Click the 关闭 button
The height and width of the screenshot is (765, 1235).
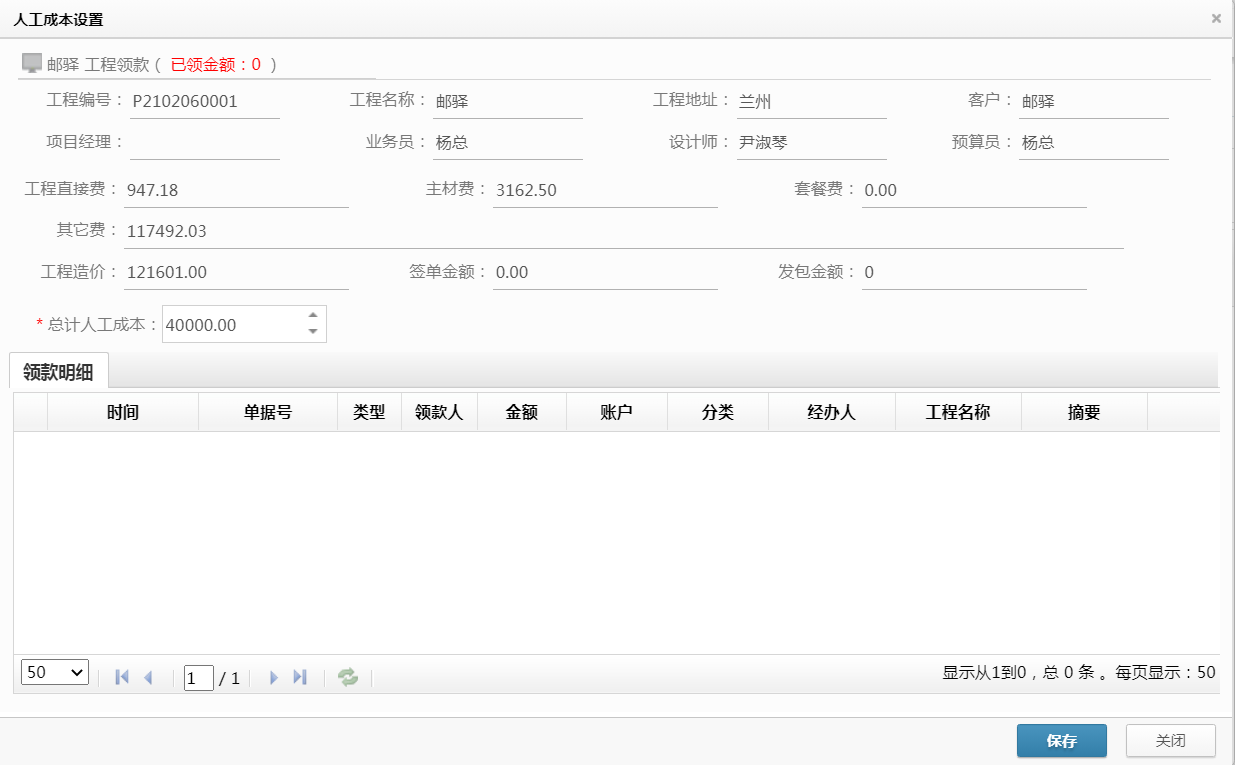click(x=1170, y=741)
